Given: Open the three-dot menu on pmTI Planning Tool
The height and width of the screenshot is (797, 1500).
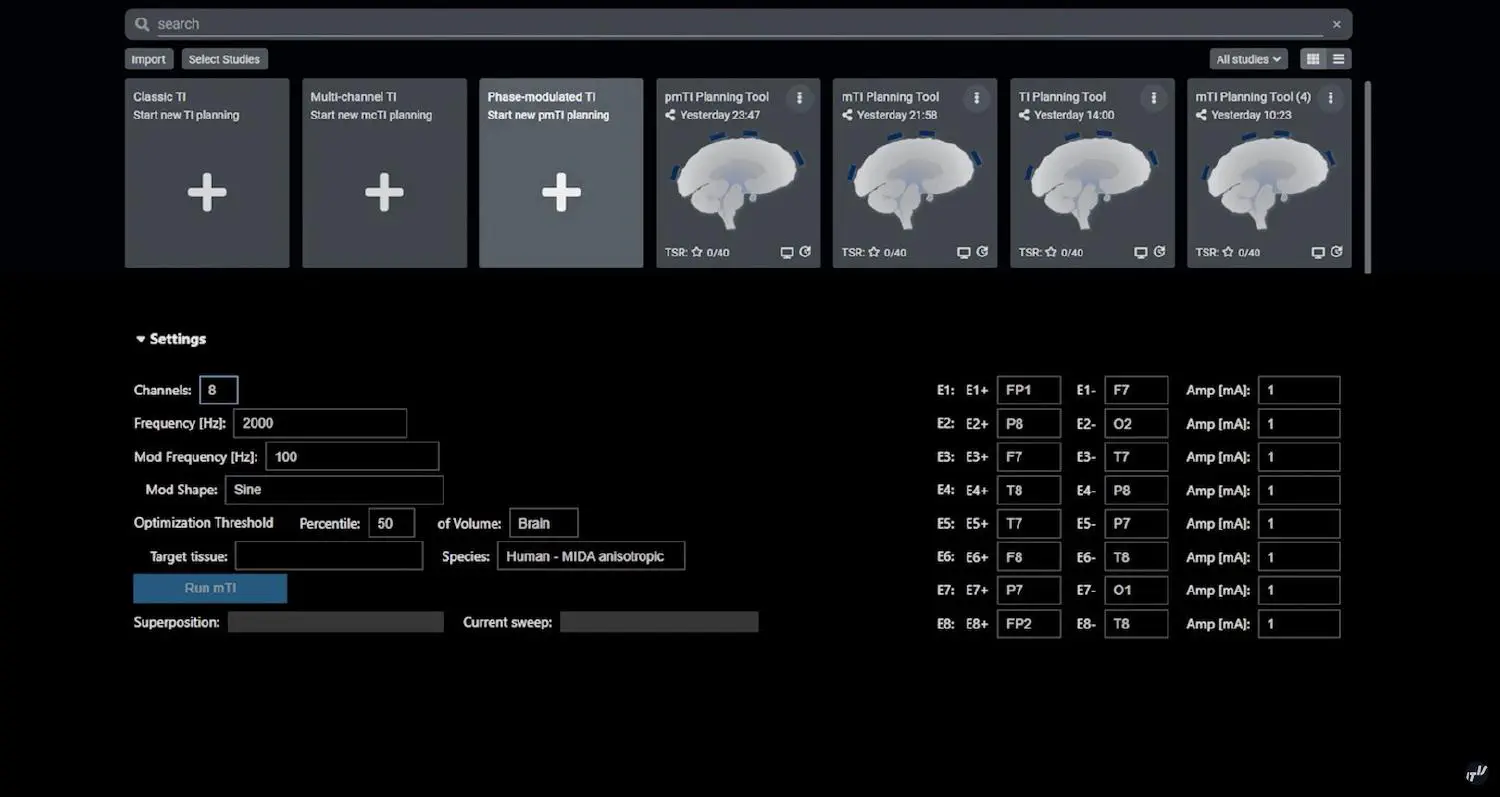Looking at the screenshot, I should (x=799, y=98).
